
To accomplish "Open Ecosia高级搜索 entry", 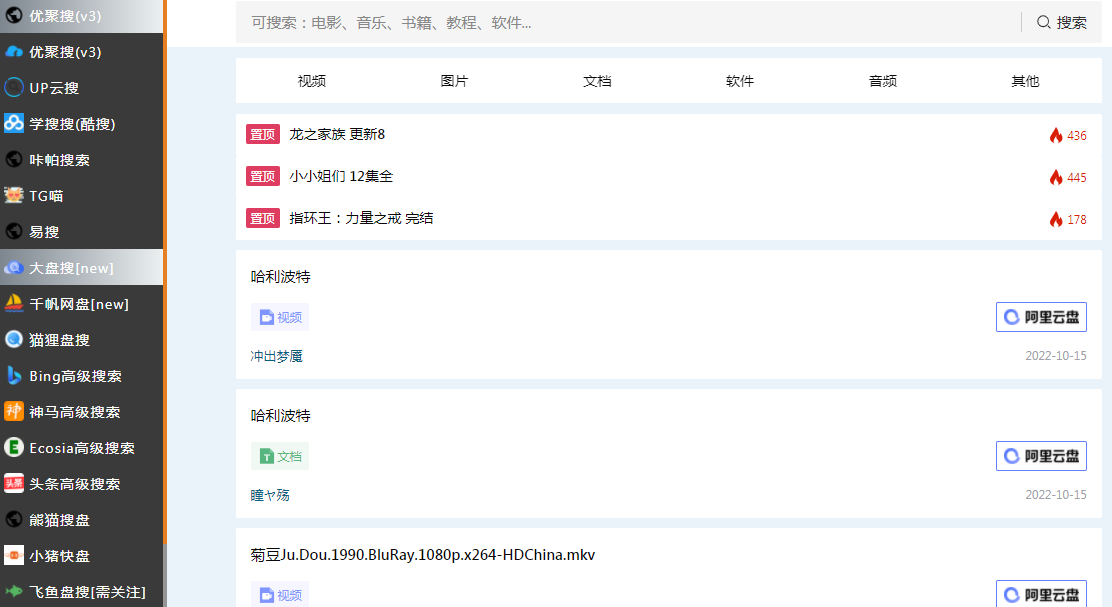I will coord(82,448).
